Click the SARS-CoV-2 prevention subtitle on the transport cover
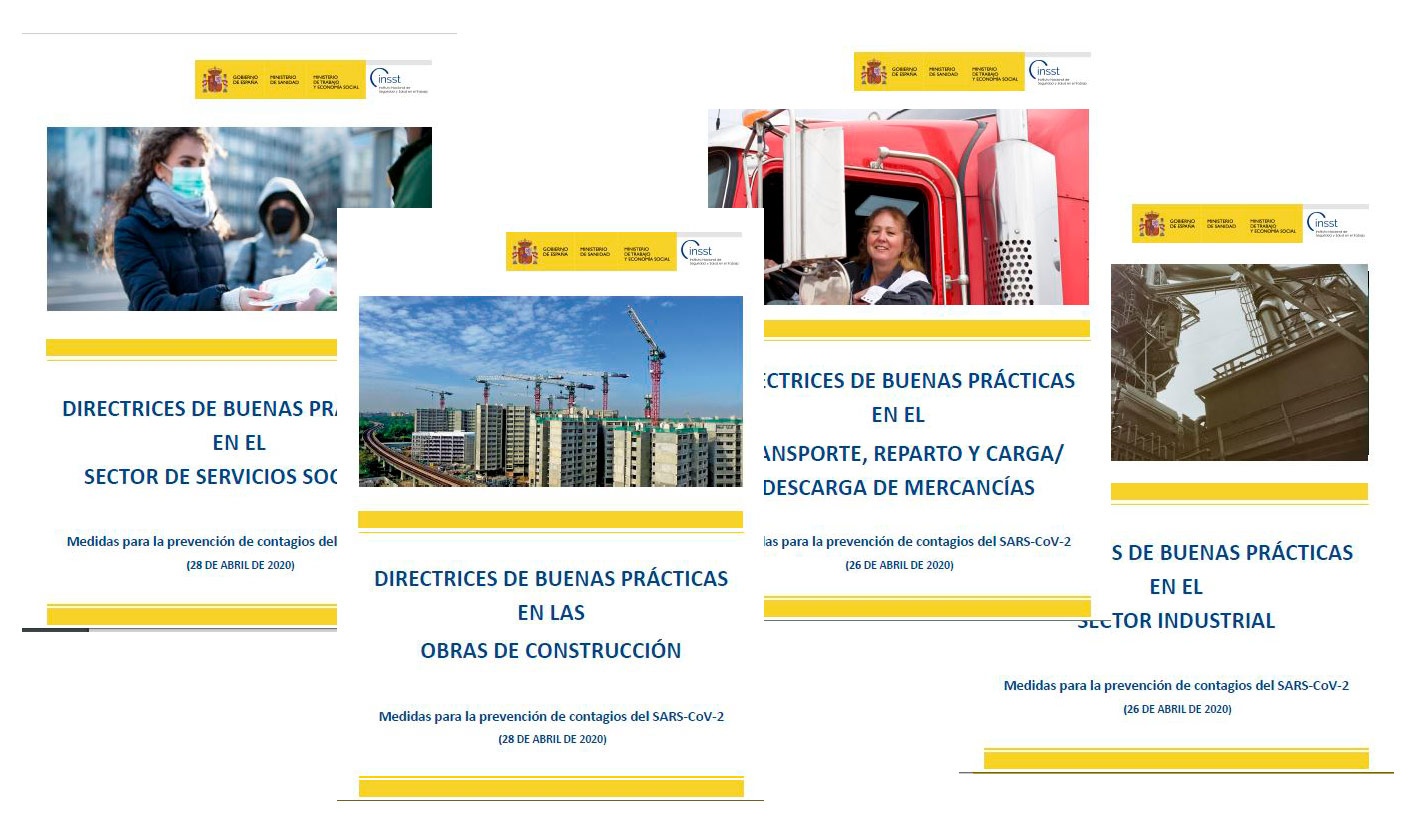Image resolution: width=1420 pixels, height=824 pixels. (x=918, y=541)
